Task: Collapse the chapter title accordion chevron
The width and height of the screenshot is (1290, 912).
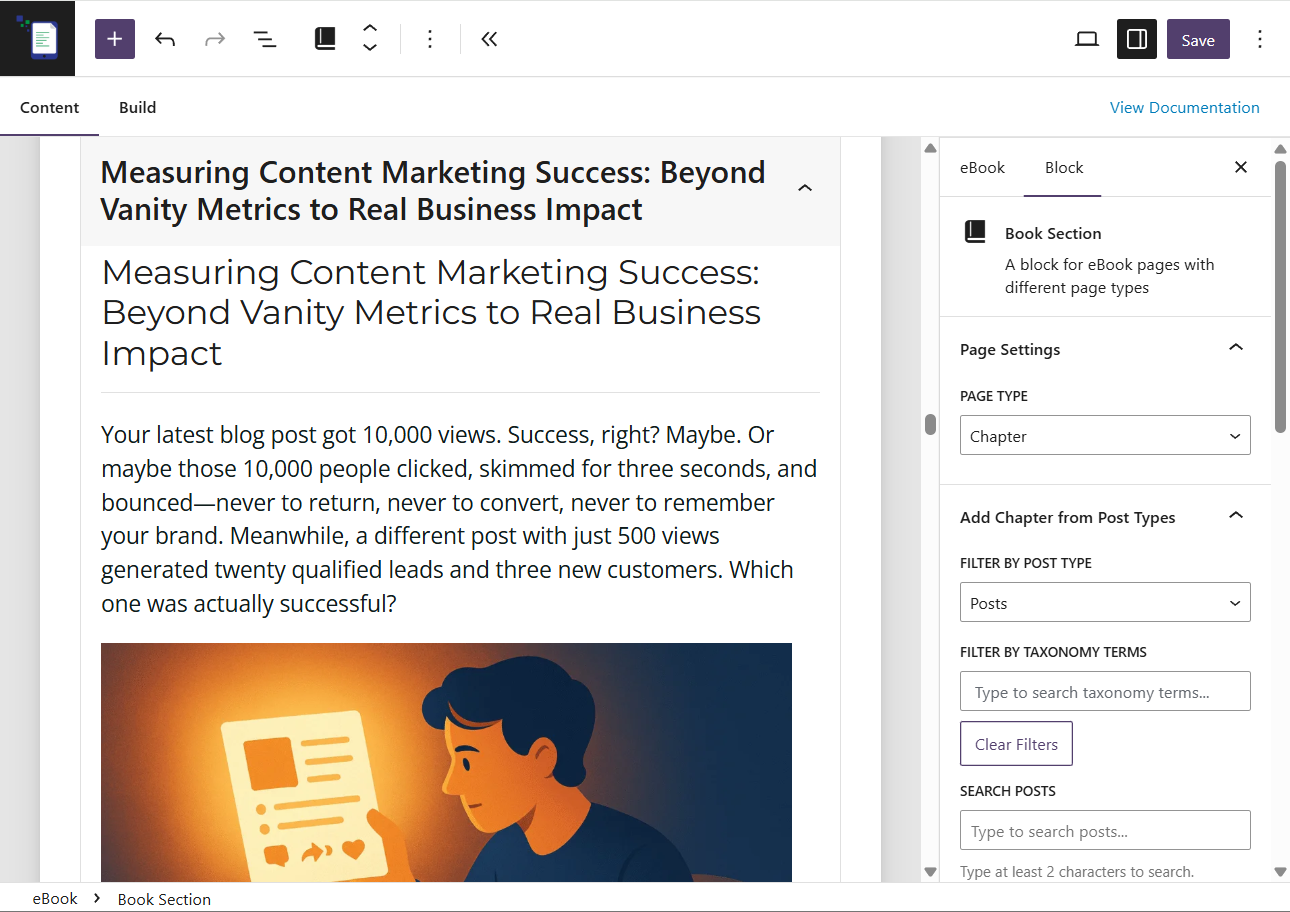Action: click(805, 189)
